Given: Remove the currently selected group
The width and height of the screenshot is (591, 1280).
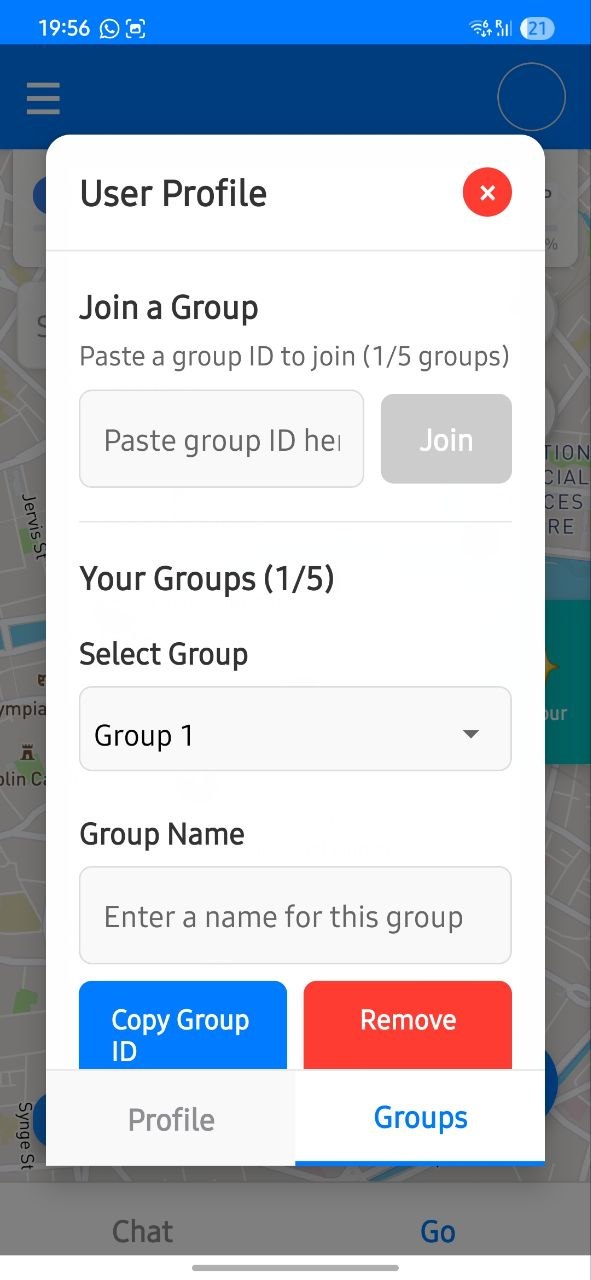Looking at the screenshot, I should pos(407,1020).
